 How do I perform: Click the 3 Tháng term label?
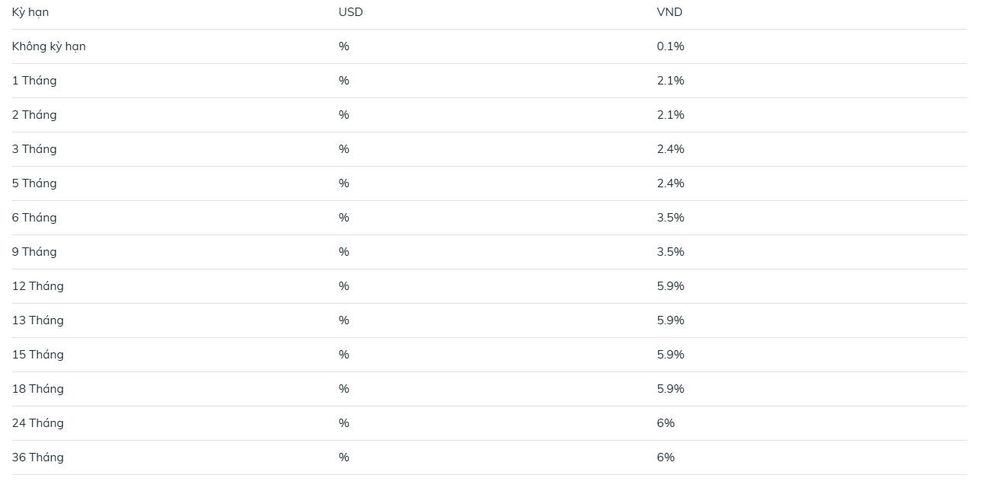tap(34, 149)
